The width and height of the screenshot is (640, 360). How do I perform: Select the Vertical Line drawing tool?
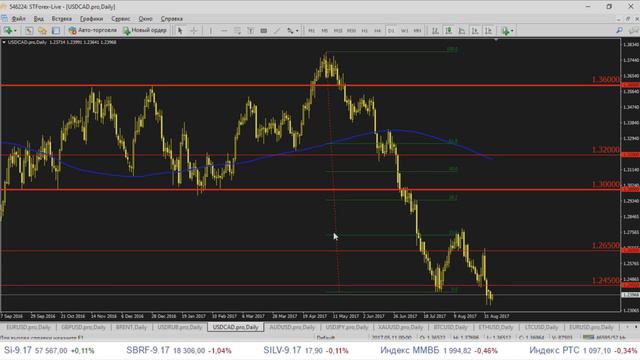(210, 31)
